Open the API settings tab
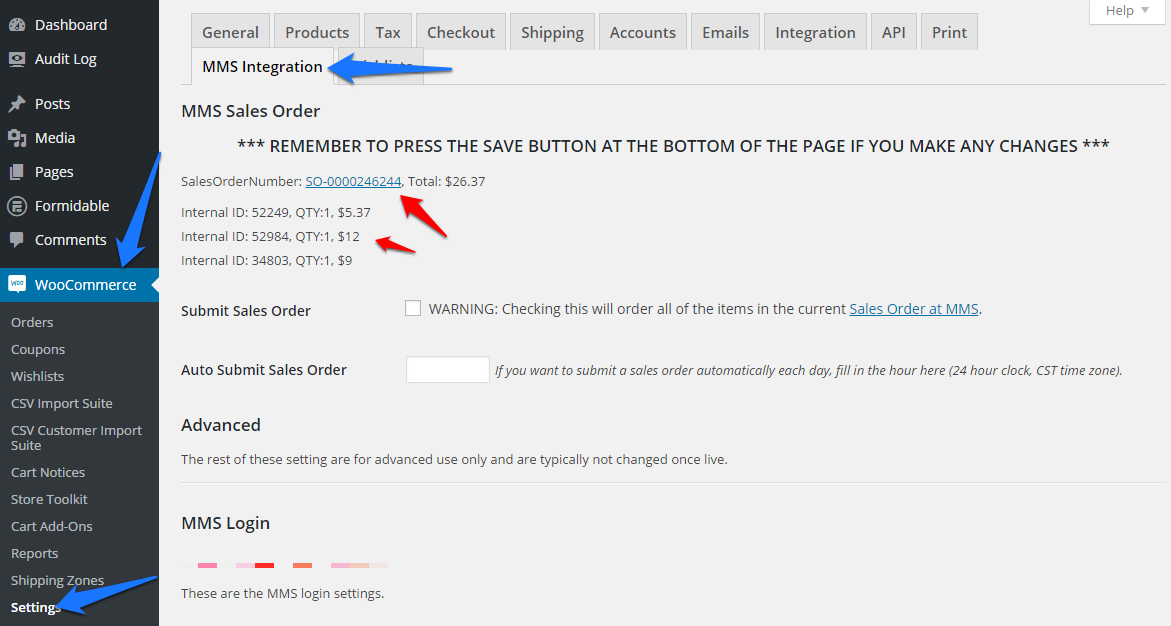Image resolution: width=1171 pixels, height=626 pixels. click(x=893, y=32)
